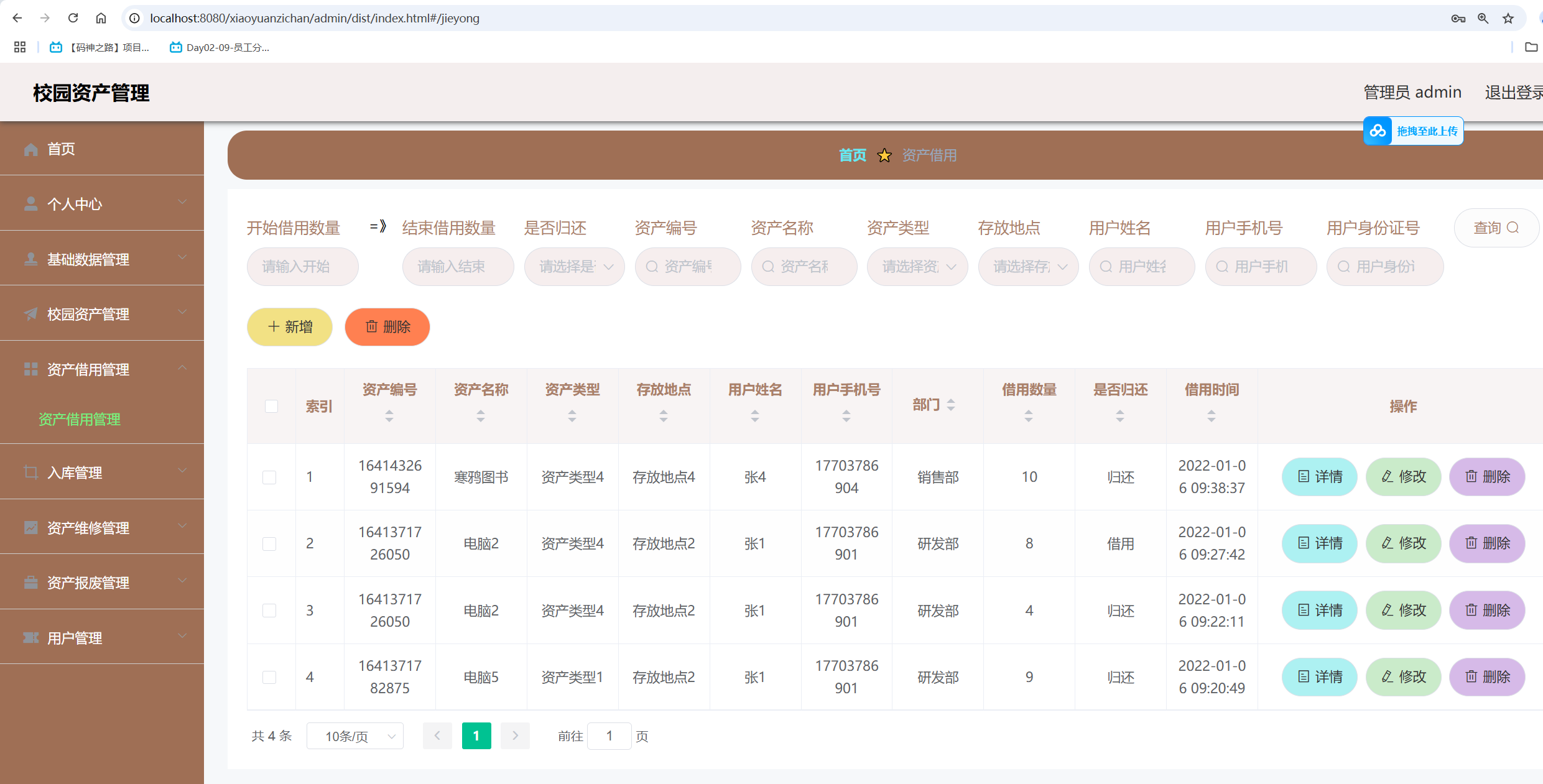The width and height of the screenshot is (1543, 784).
Task: Open the 资产类型 filter dropdown
Action: pos(917,267)
